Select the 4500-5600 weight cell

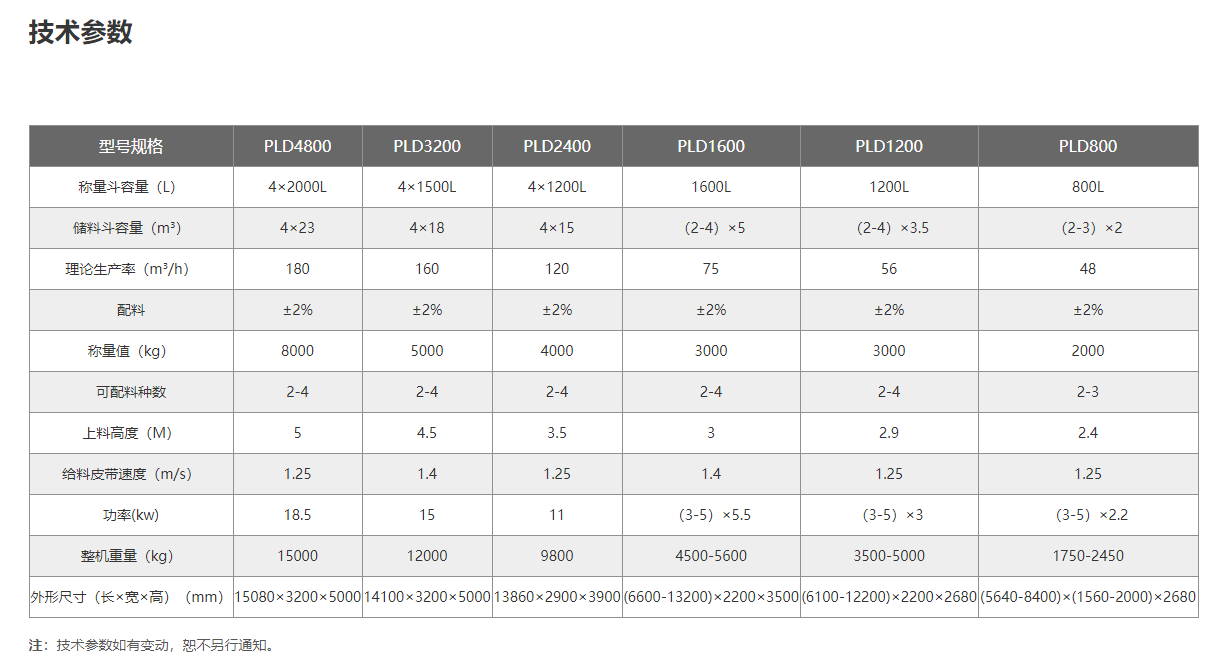point(711,556)
